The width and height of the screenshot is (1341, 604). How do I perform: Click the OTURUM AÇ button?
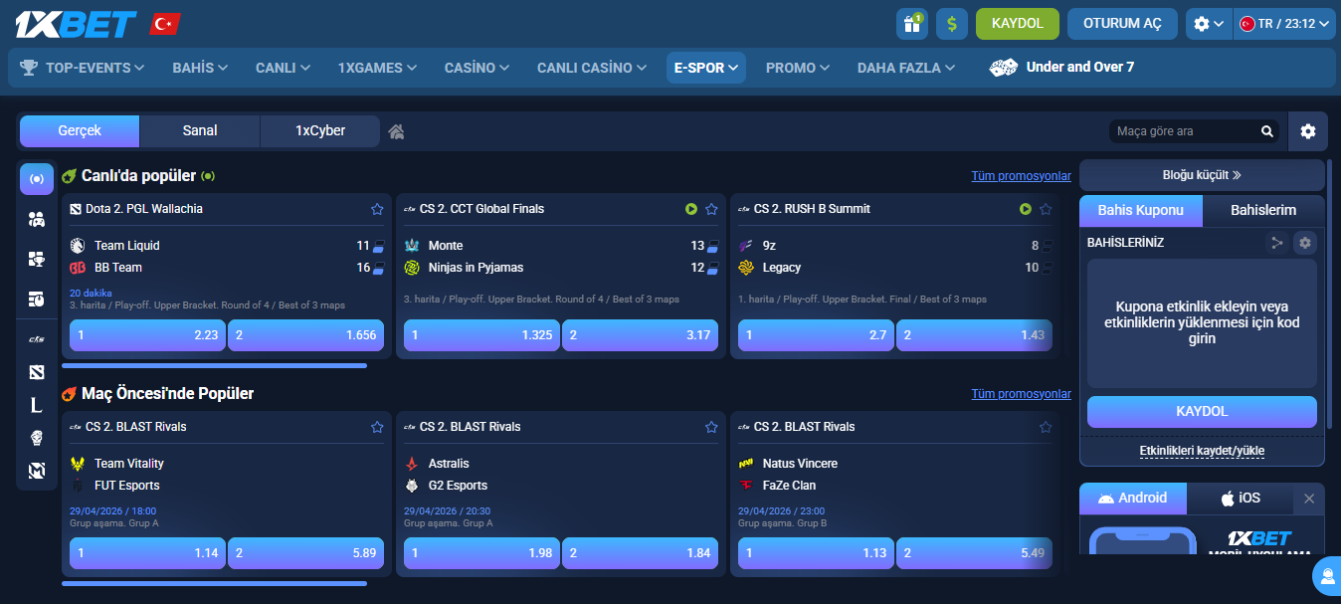(1123, 24)
